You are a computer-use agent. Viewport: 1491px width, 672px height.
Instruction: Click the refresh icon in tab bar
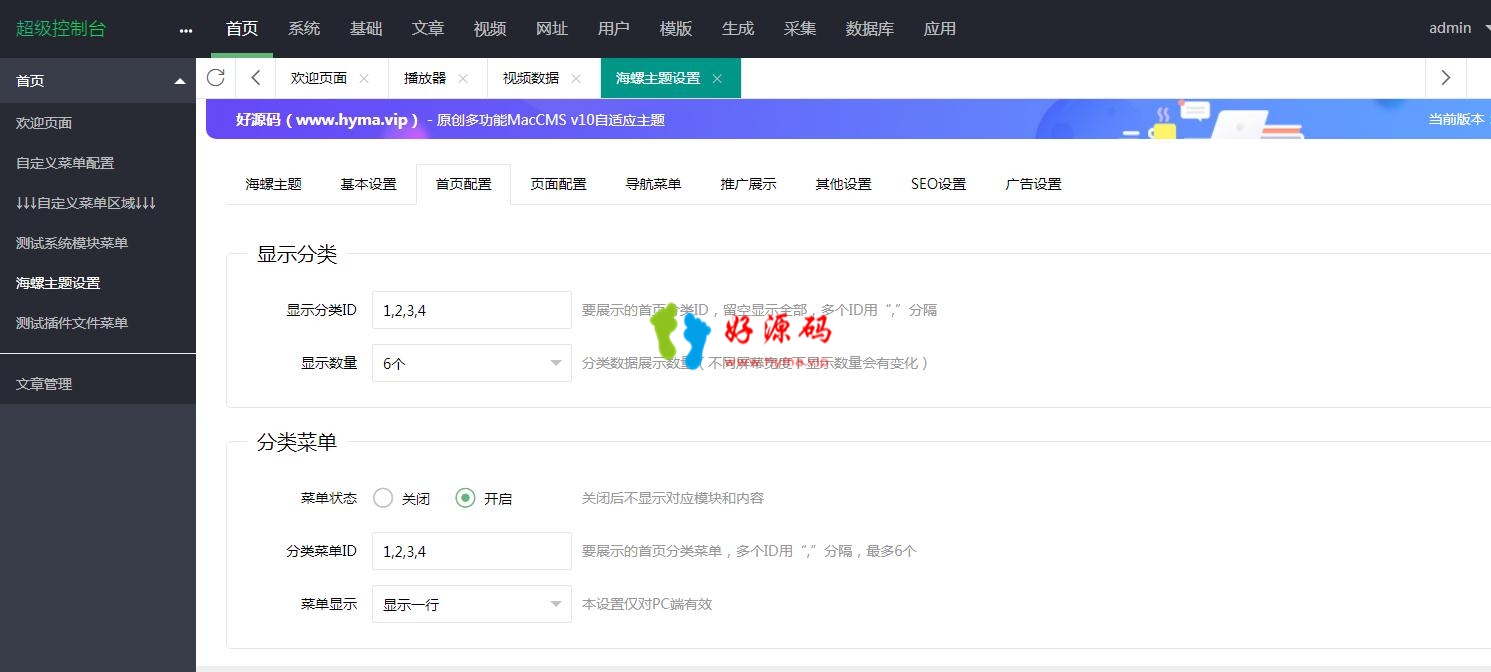tap(215, 78)
